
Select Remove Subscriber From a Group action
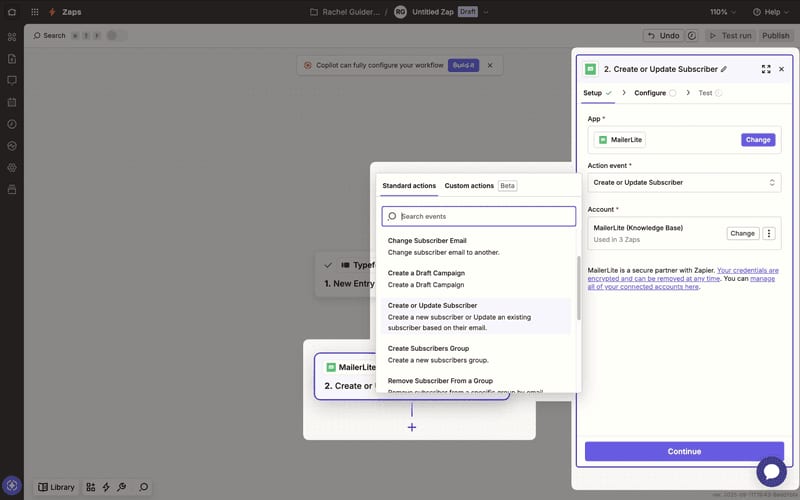coord(476,384)
